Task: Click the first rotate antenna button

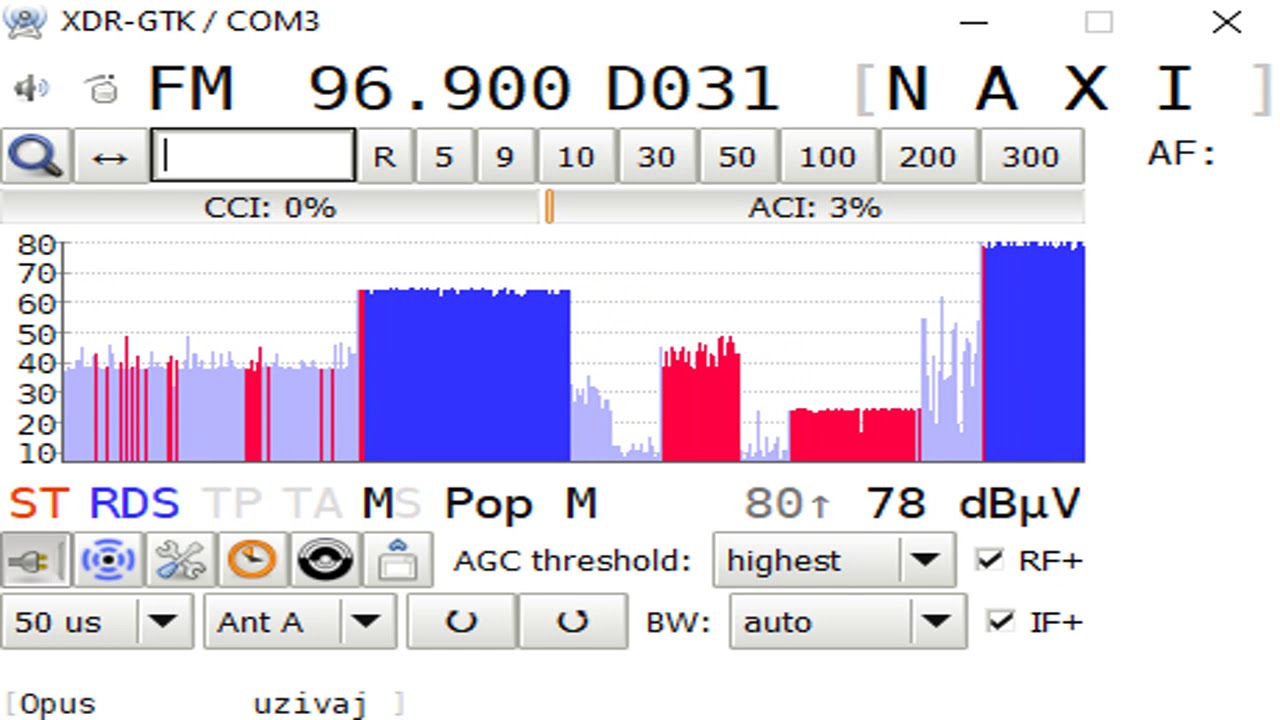Action: [461, 622]
